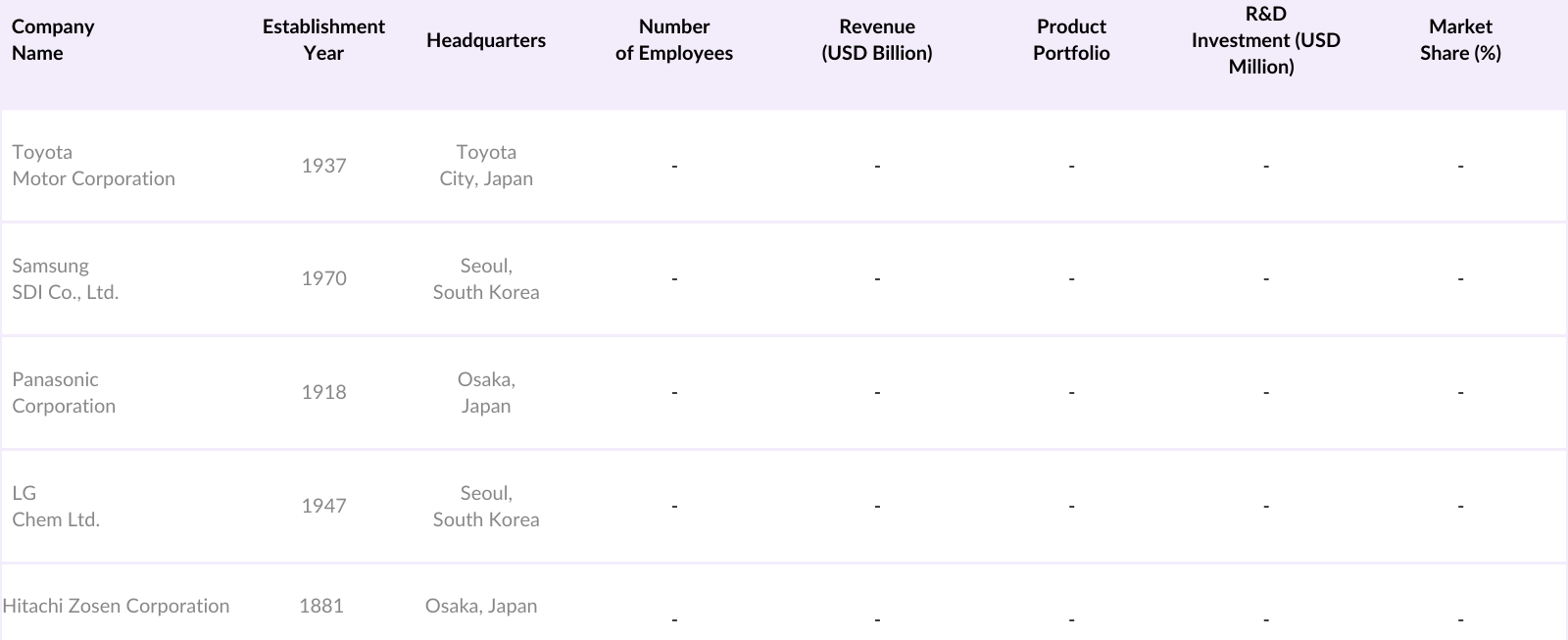
Task: Click the Toyota City, Japan headquarters cell
Action: coord(486,166)
